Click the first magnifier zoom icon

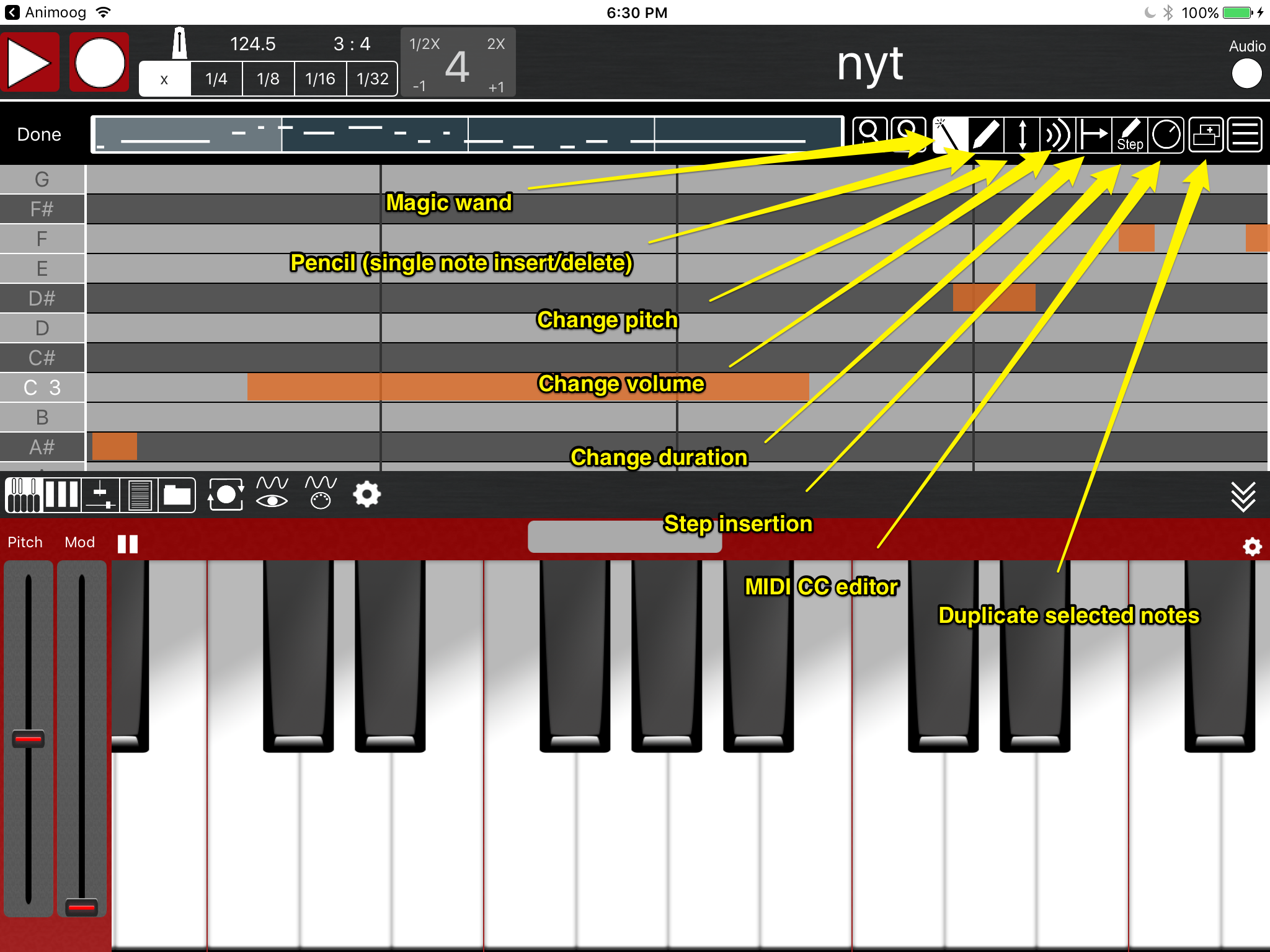869,134
